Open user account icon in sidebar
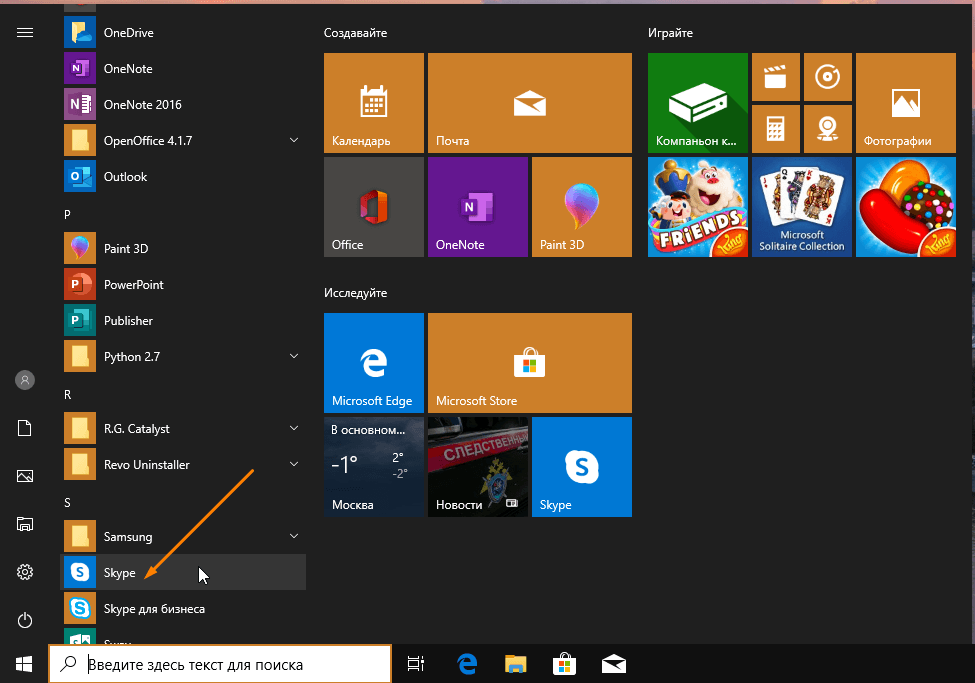Viewport: 975px width, 683px height. (25, 380)
